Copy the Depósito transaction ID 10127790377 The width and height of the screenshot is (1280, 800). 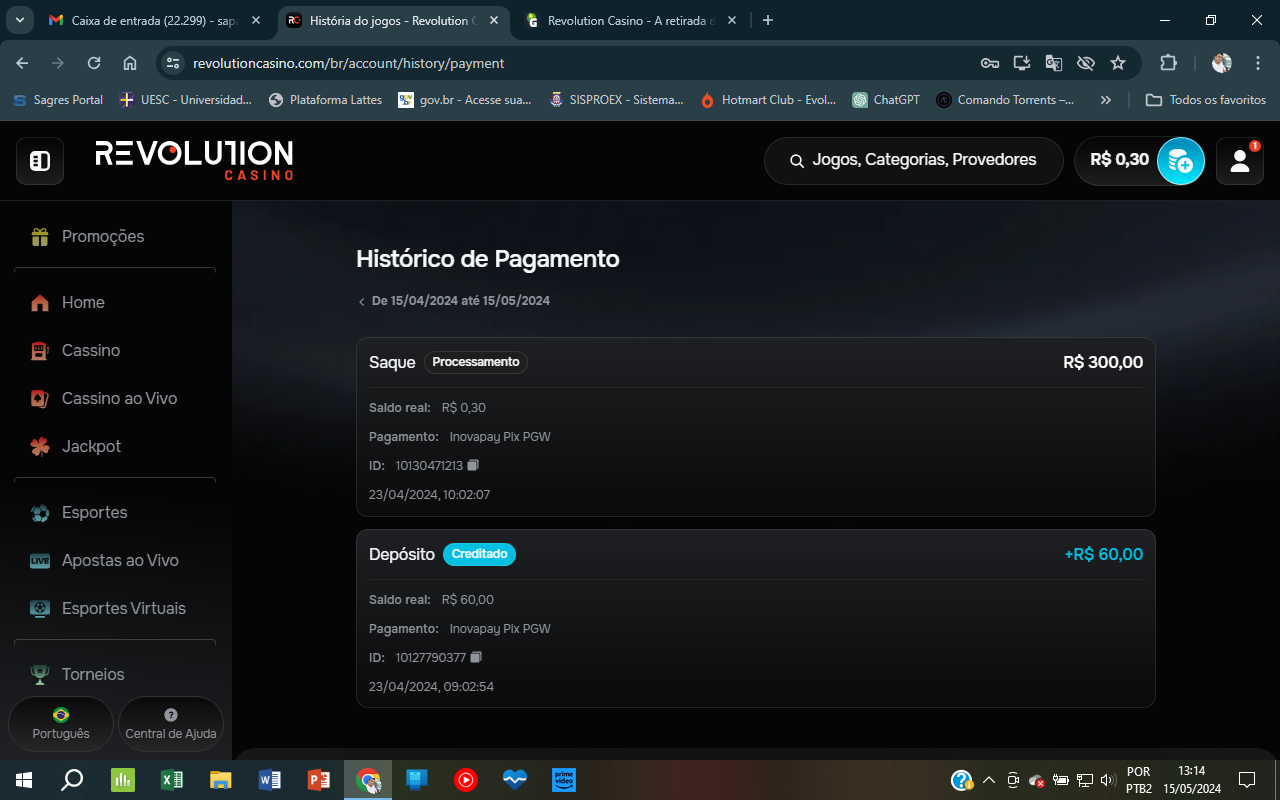[476, 657]
